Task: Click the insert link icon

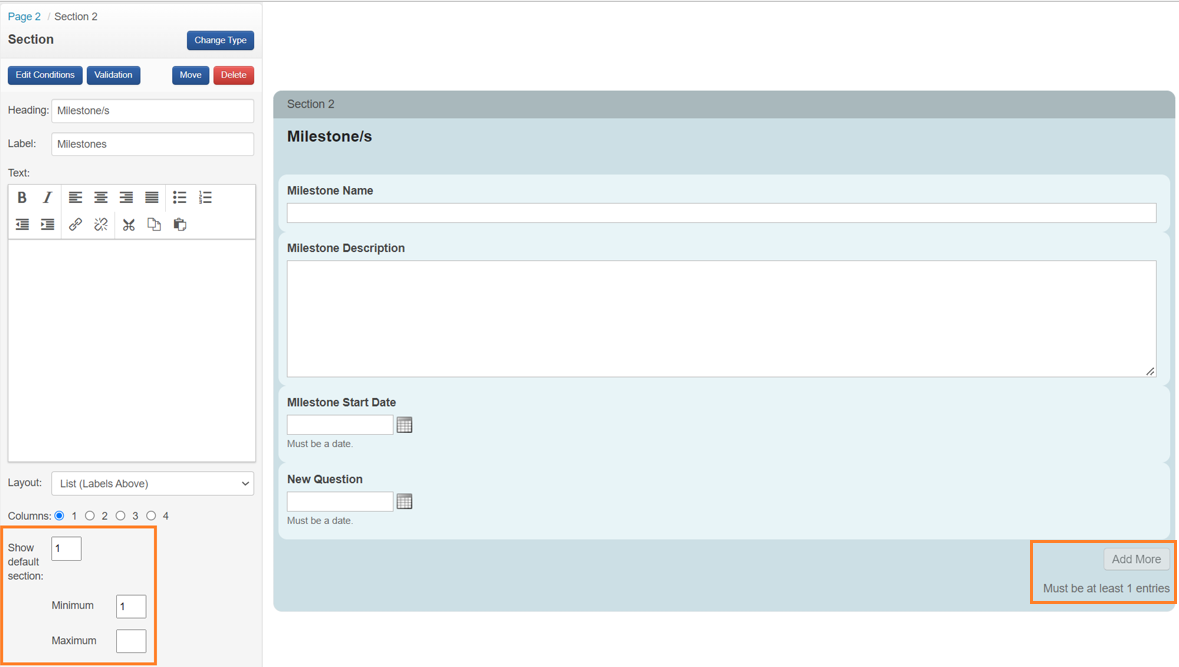Action: coord(75,225)
